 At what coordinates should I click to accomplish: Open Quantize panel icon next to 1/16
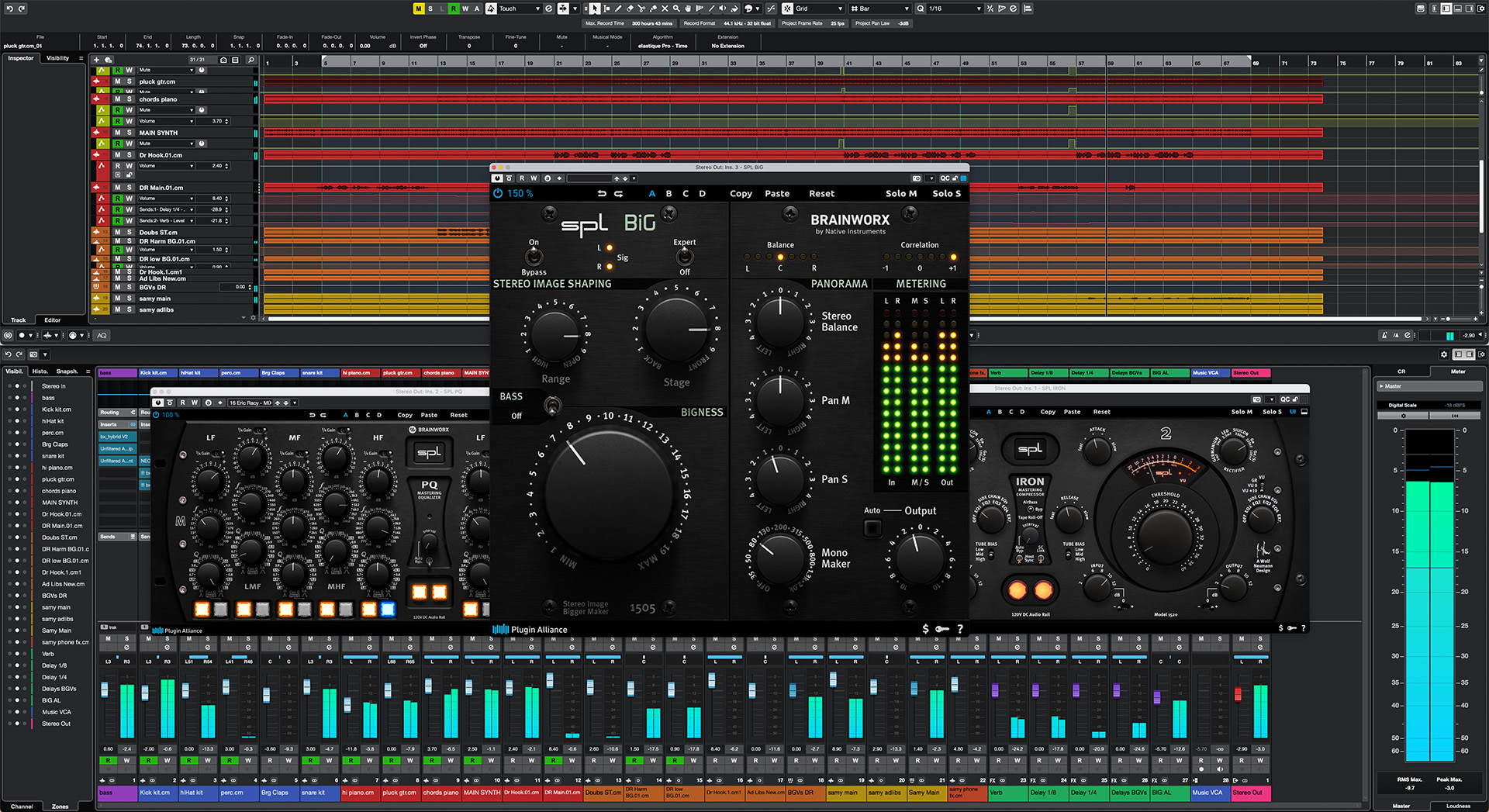pos(1013,9)
